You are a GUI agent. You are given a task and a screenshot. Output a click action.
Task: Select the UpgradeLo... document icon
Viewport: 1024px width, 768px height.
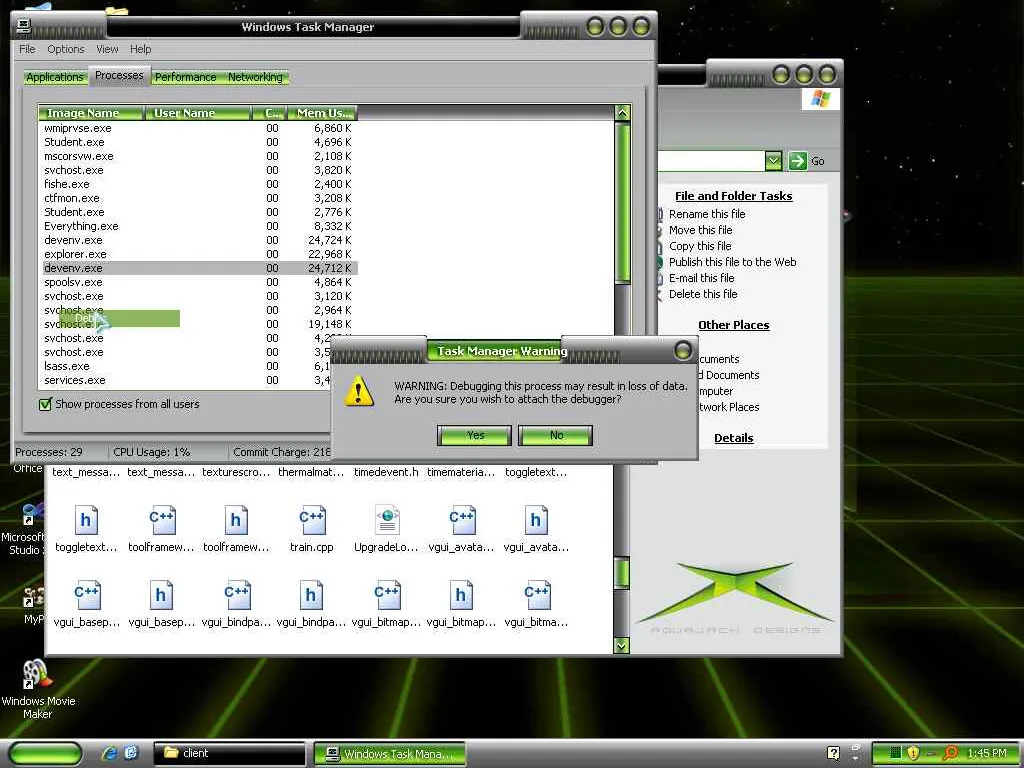point(387,520)
